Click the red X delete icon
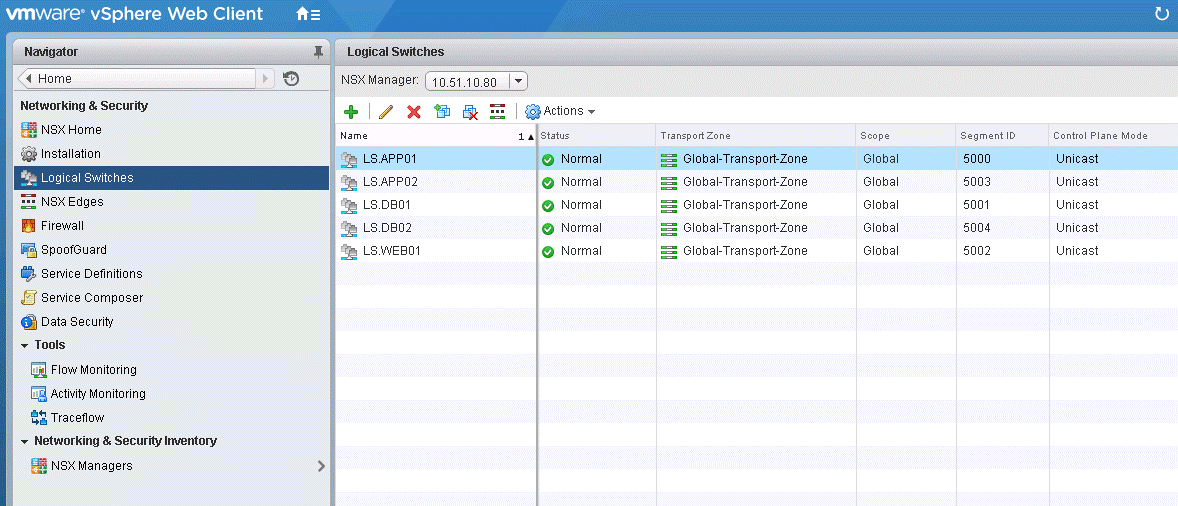 tap(414, 112)
